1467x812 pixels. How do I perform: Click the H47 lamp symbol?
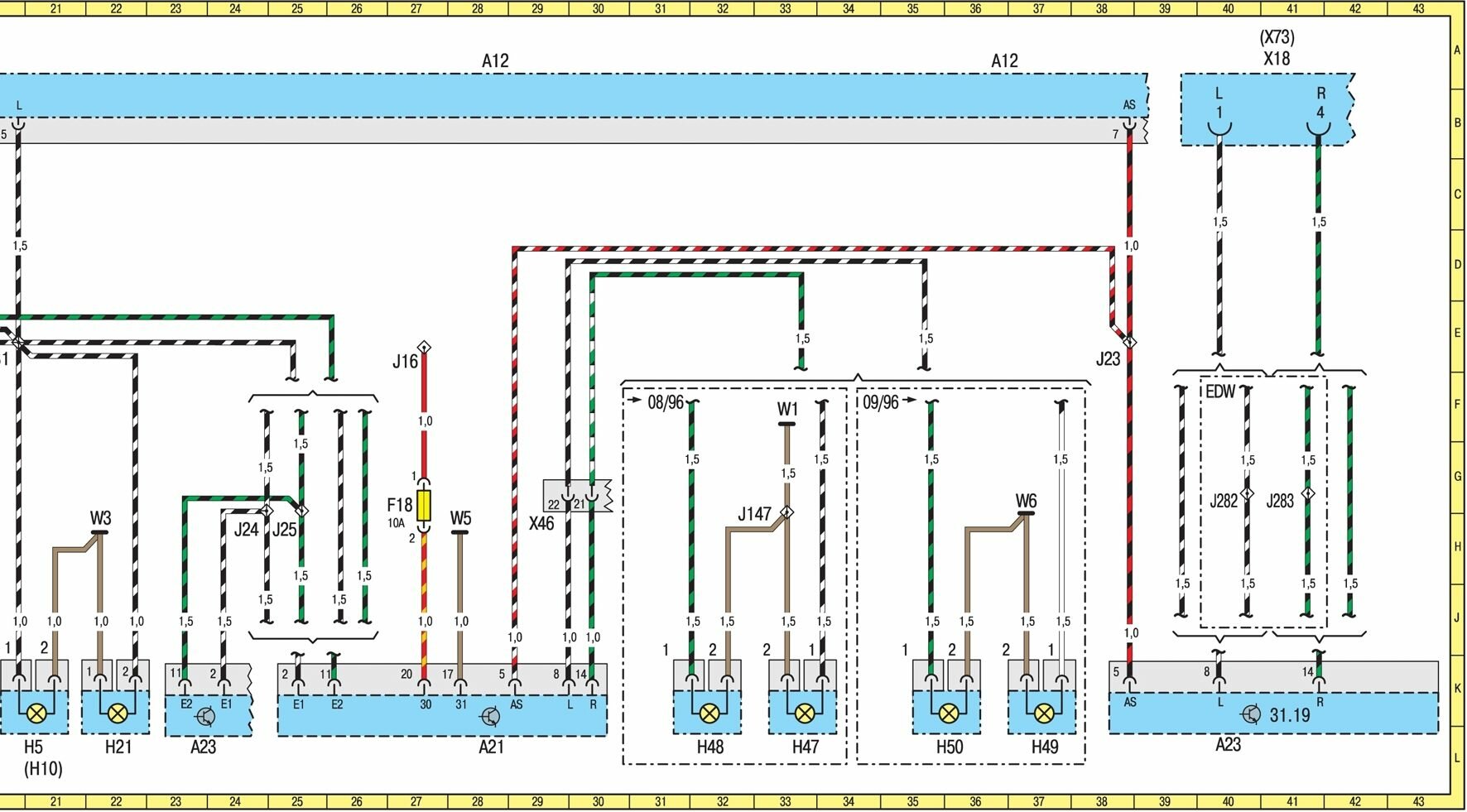pos(804,713)
